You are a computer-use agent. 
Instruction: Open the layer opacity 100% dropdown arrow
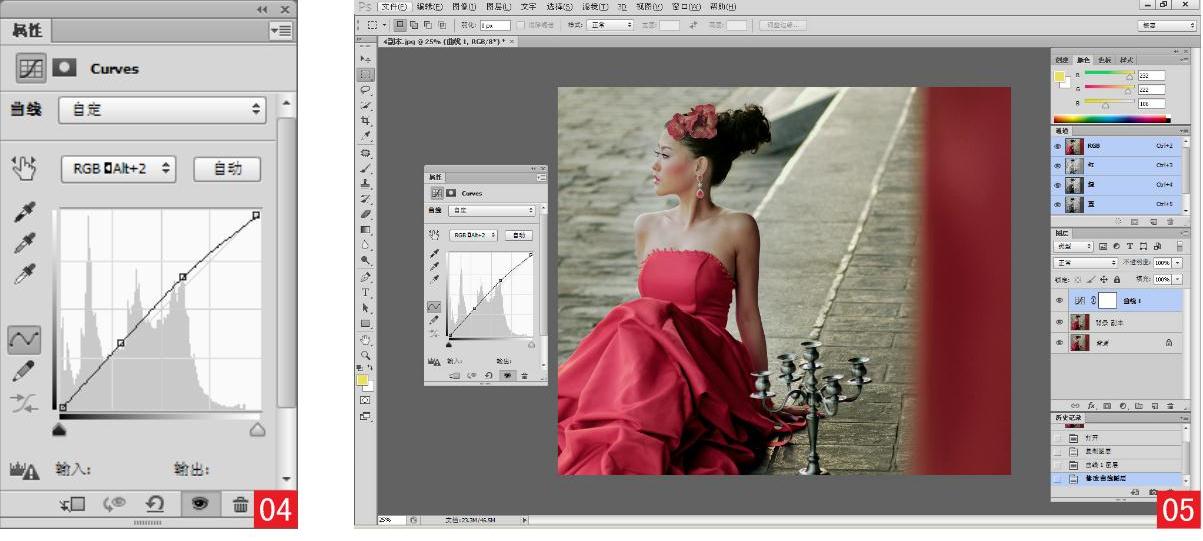(x=1178, y=262)
